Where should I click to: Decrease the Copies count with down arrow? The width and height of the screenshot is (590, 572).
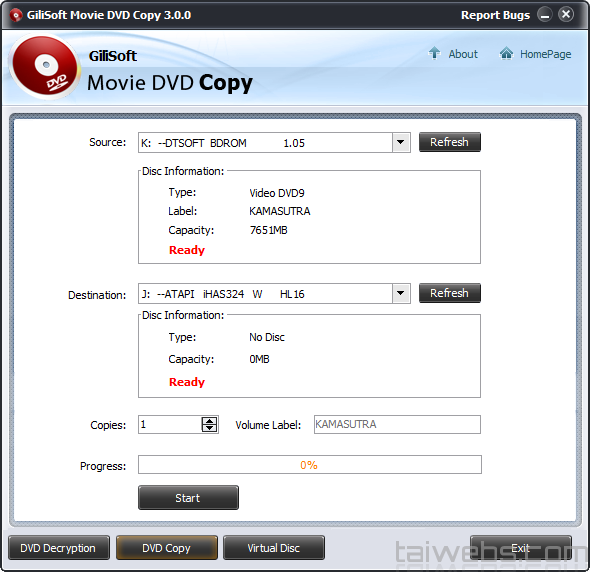coord(210,428)
